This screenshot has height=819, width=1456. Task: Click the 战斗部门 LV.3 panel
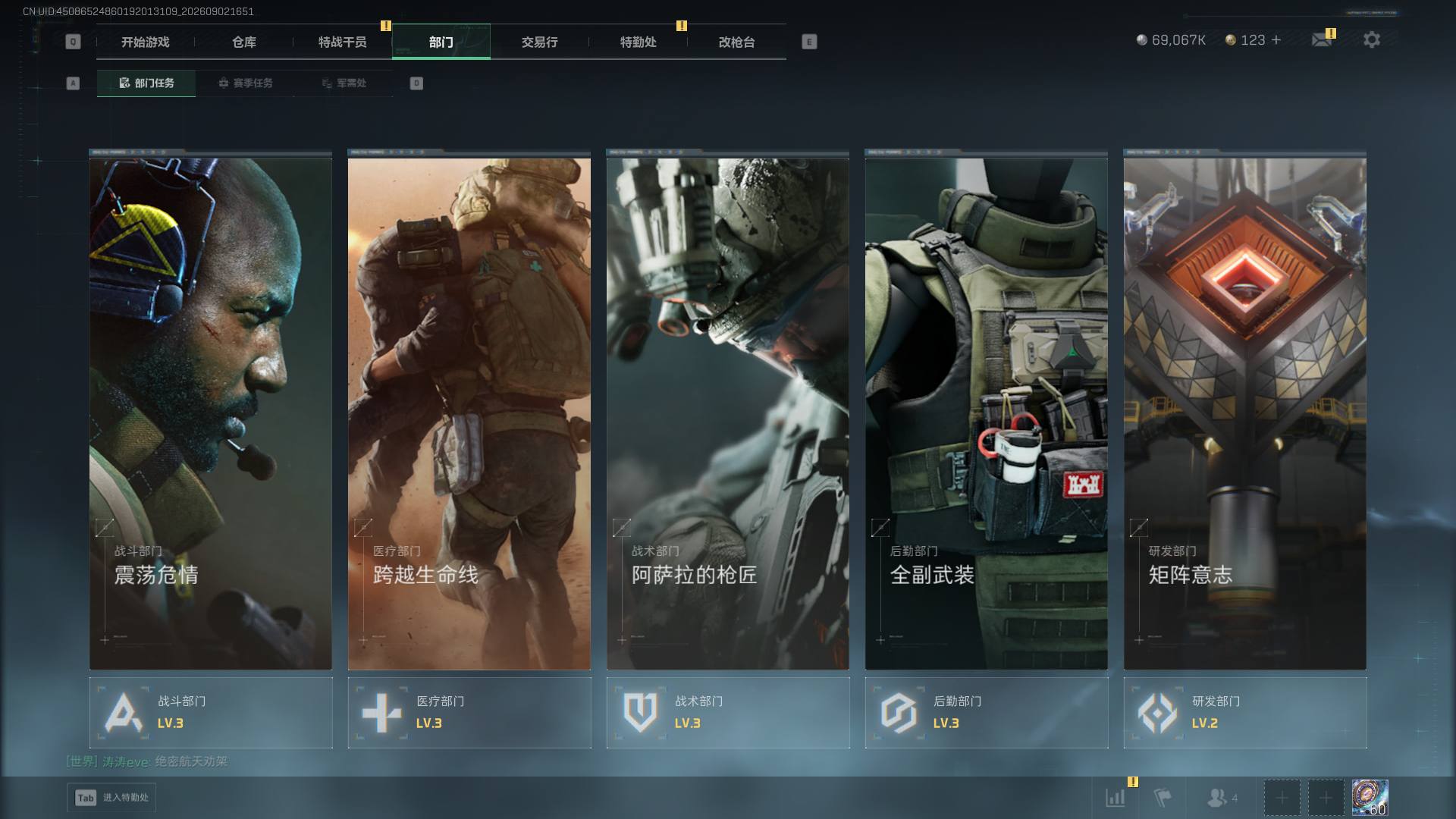[x=211, y=713]
